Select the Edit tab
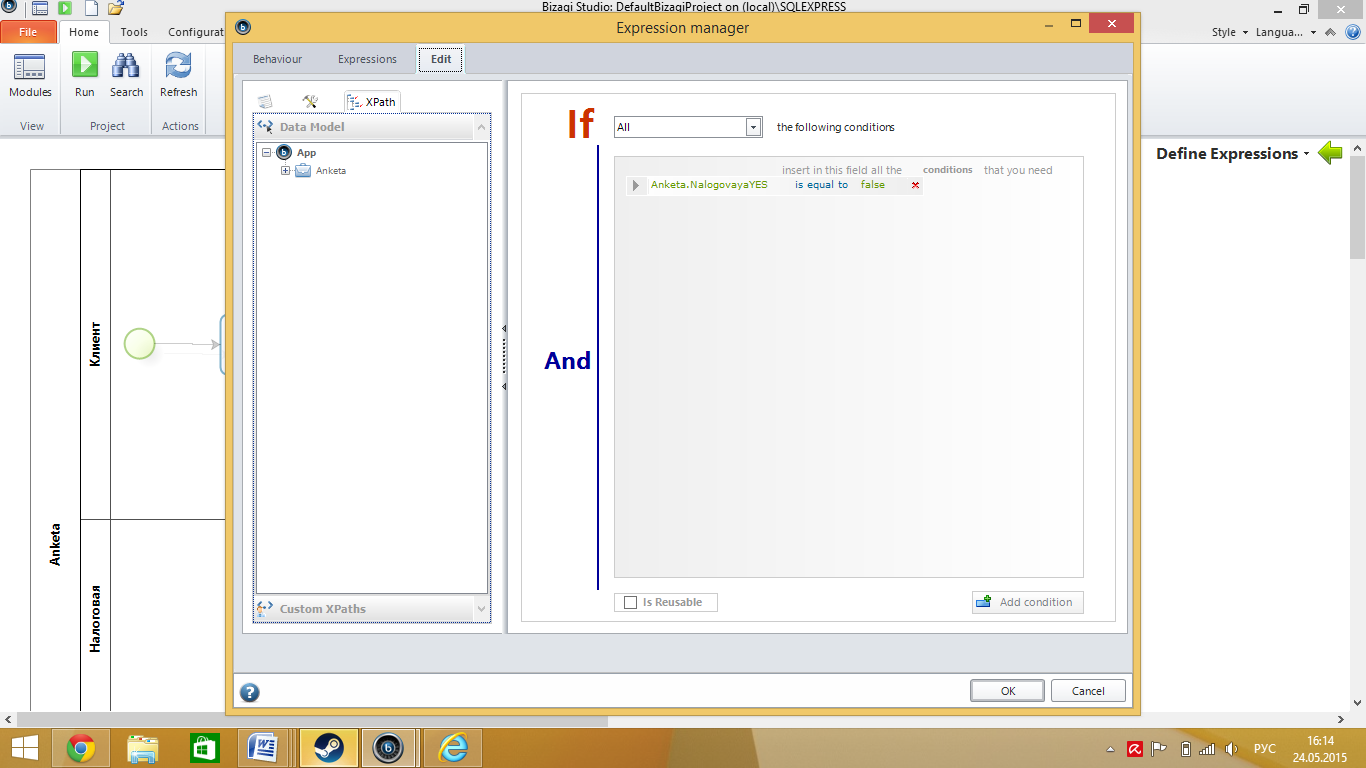Image resolution: width=1366 pixels, height=768 pixels. pyautogui.click(x=441, y=59)
